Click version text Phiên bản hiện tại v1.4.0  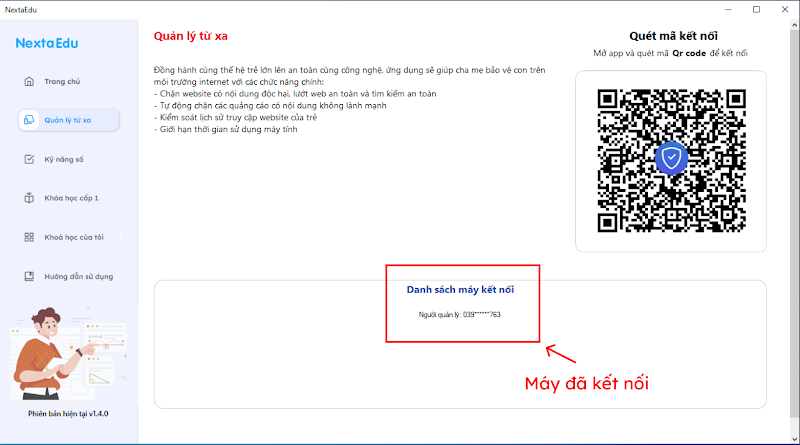(x=68, y=414)
